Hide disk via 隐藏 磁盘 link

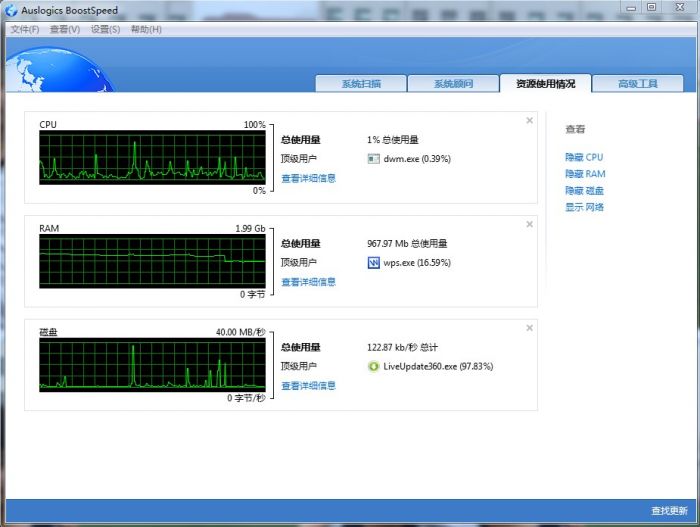tap(584, 191)
